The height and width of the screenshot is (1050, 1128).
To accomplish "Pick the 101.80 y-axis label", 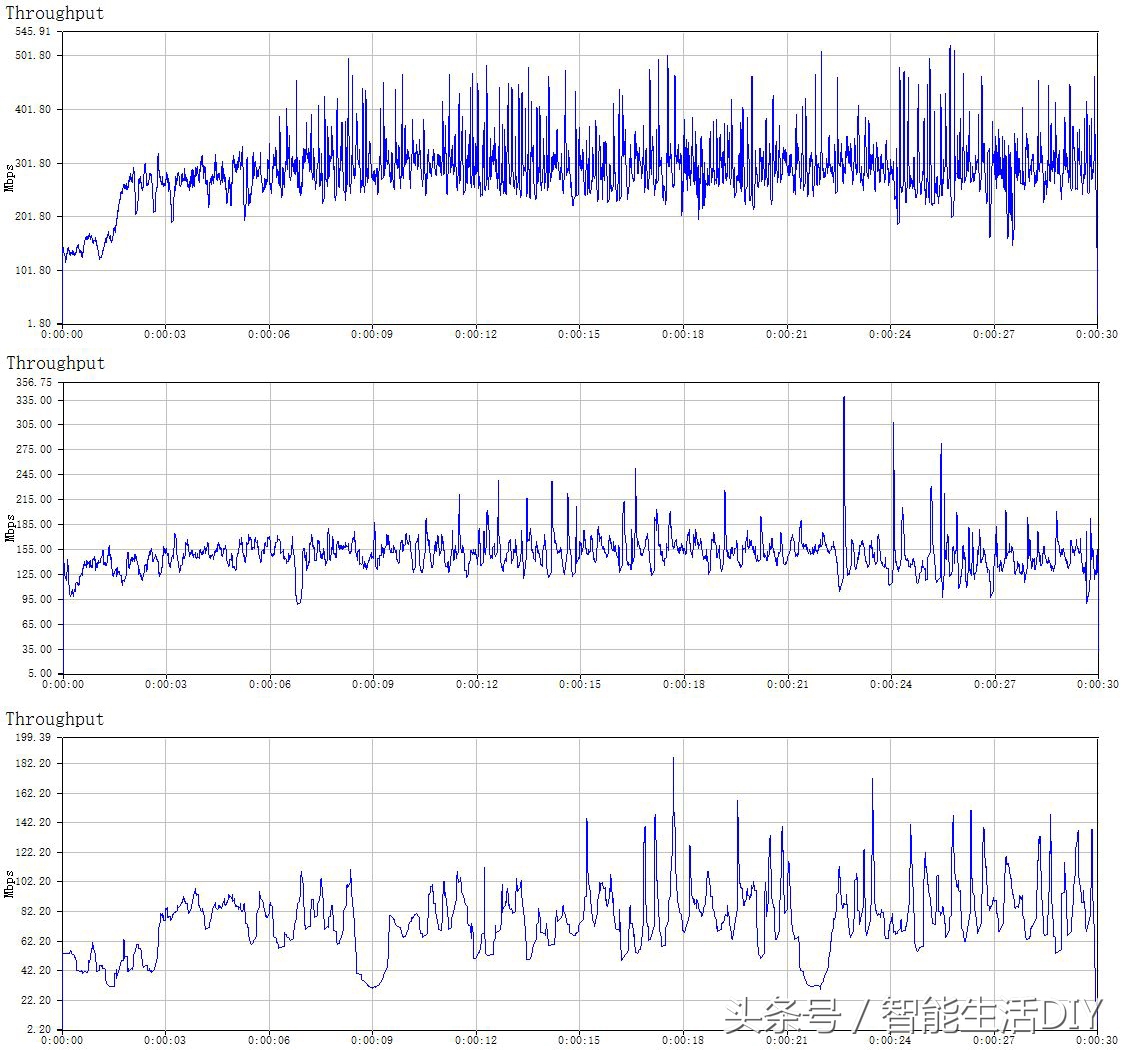I will [34, 270].
